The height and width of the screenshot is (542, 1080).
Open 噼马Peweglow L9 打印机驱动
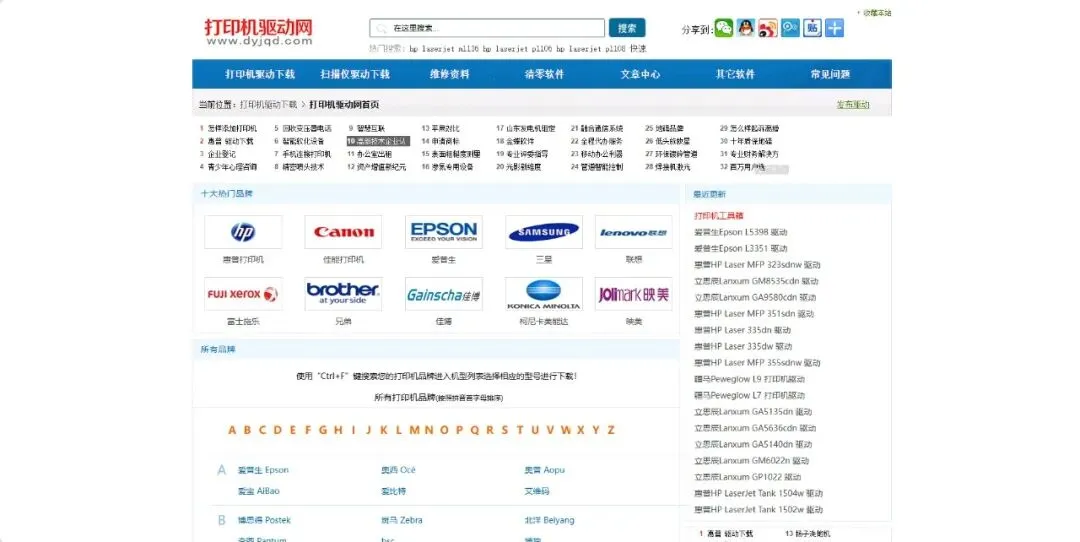tap(749, 379)
